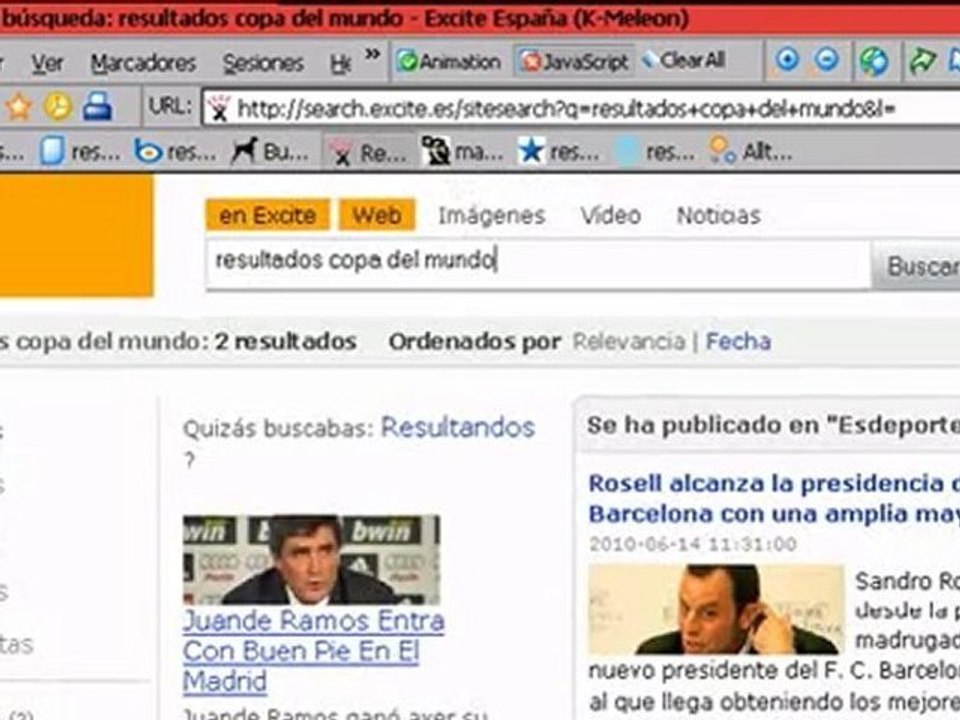Click the Buscar search button
Image resolution: width=960 pixels, height=720 pixels.
click(917, 266)
